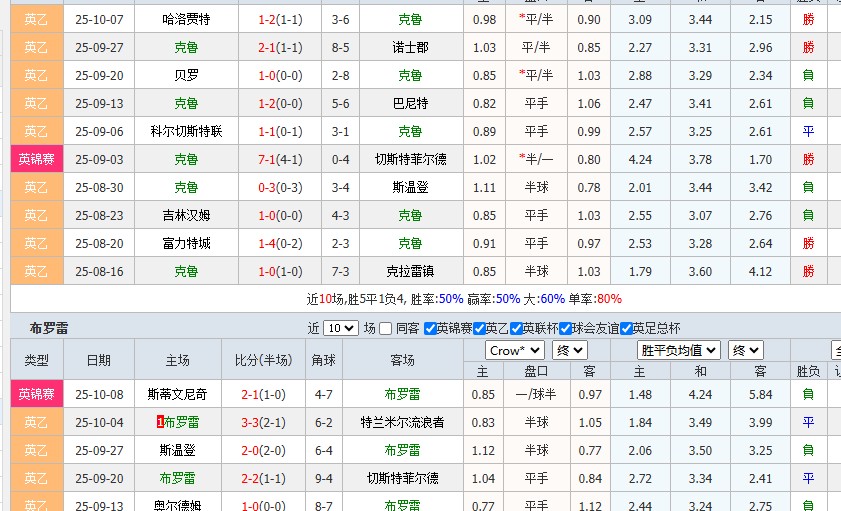The image size is (841, 511).
Task: Open the 斯蒂文尼奇 team page
Action: point(186,394)
